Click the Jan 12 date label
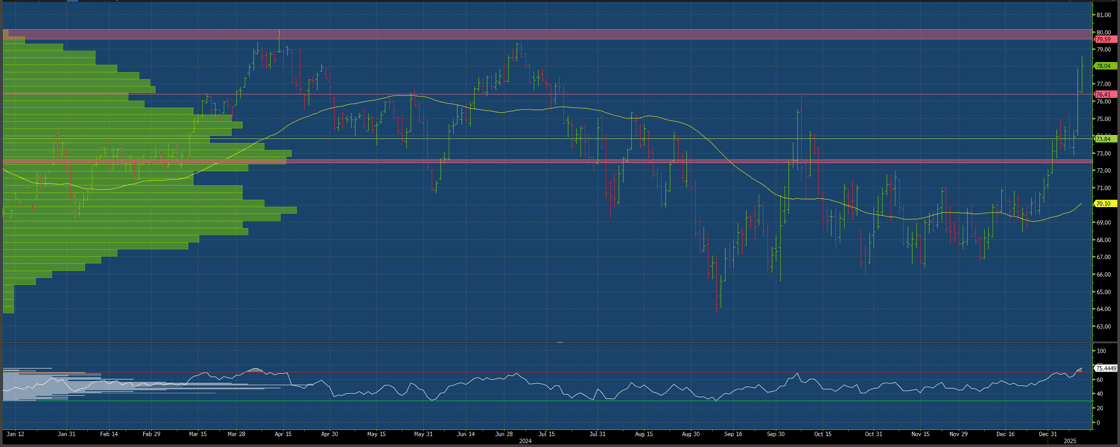Screen dimensions: 1120x447 coord(13,433)
